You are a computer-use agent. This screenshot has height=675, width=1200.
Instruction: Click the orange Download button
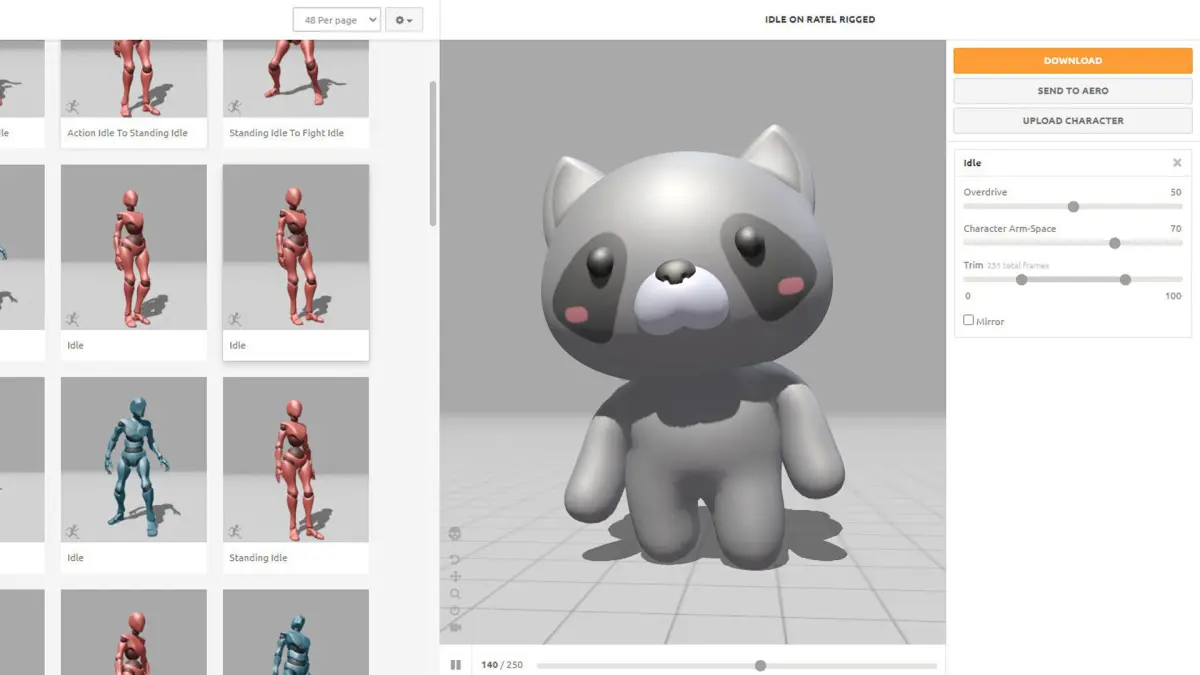[x=1073, y=61]
